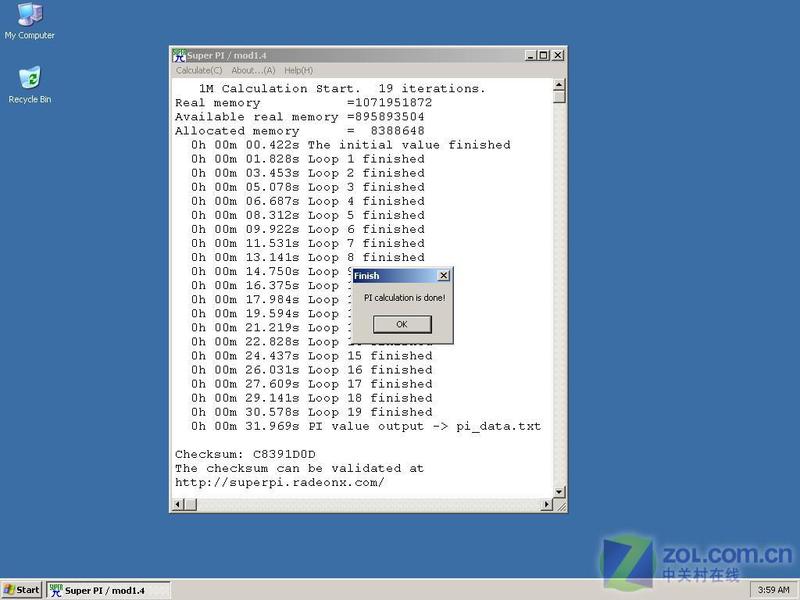Click the 'Loop 15 finished' line

pos(312,356)
